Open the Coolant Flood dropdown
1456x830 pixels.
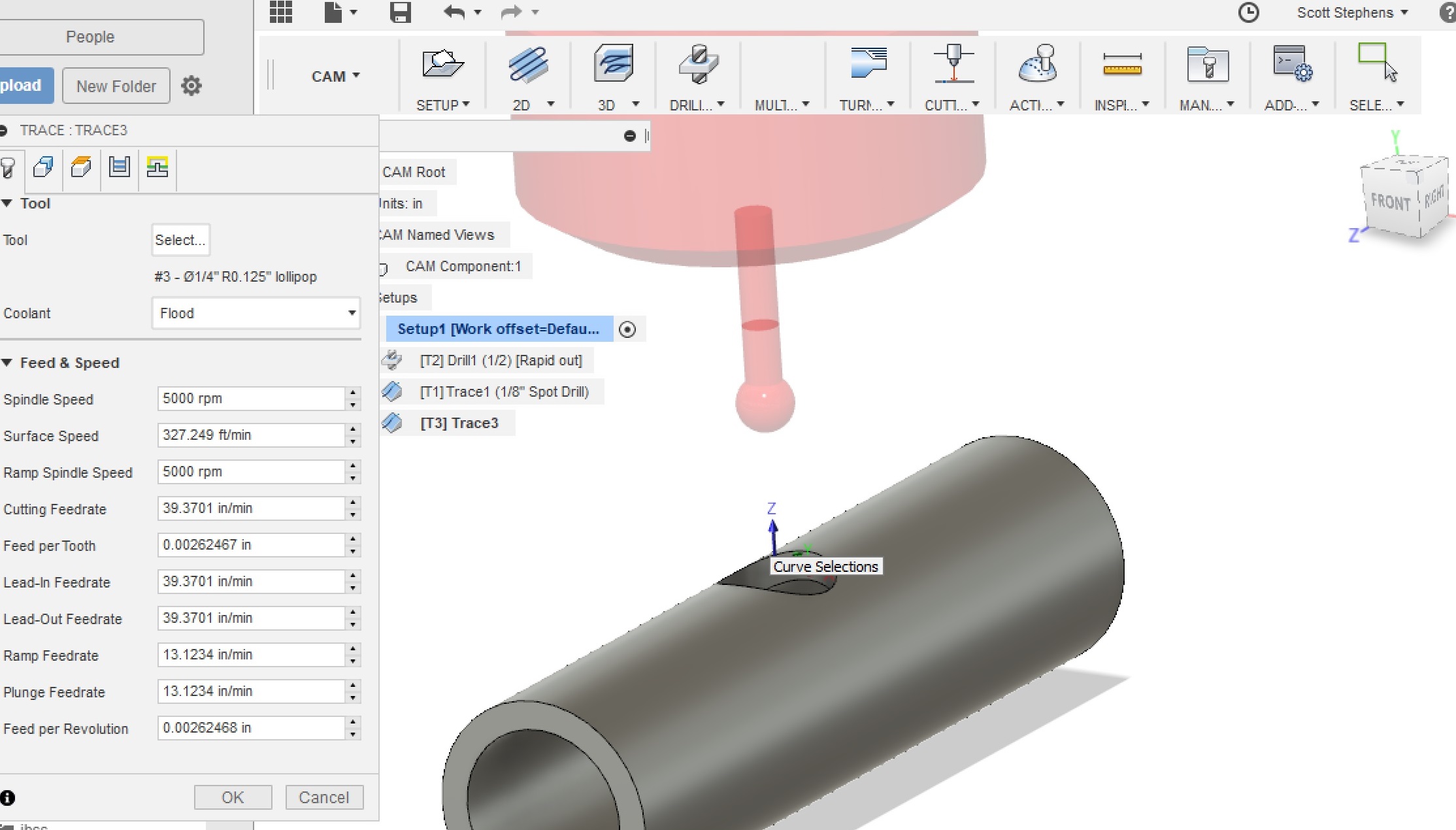[x=256, y=313]
